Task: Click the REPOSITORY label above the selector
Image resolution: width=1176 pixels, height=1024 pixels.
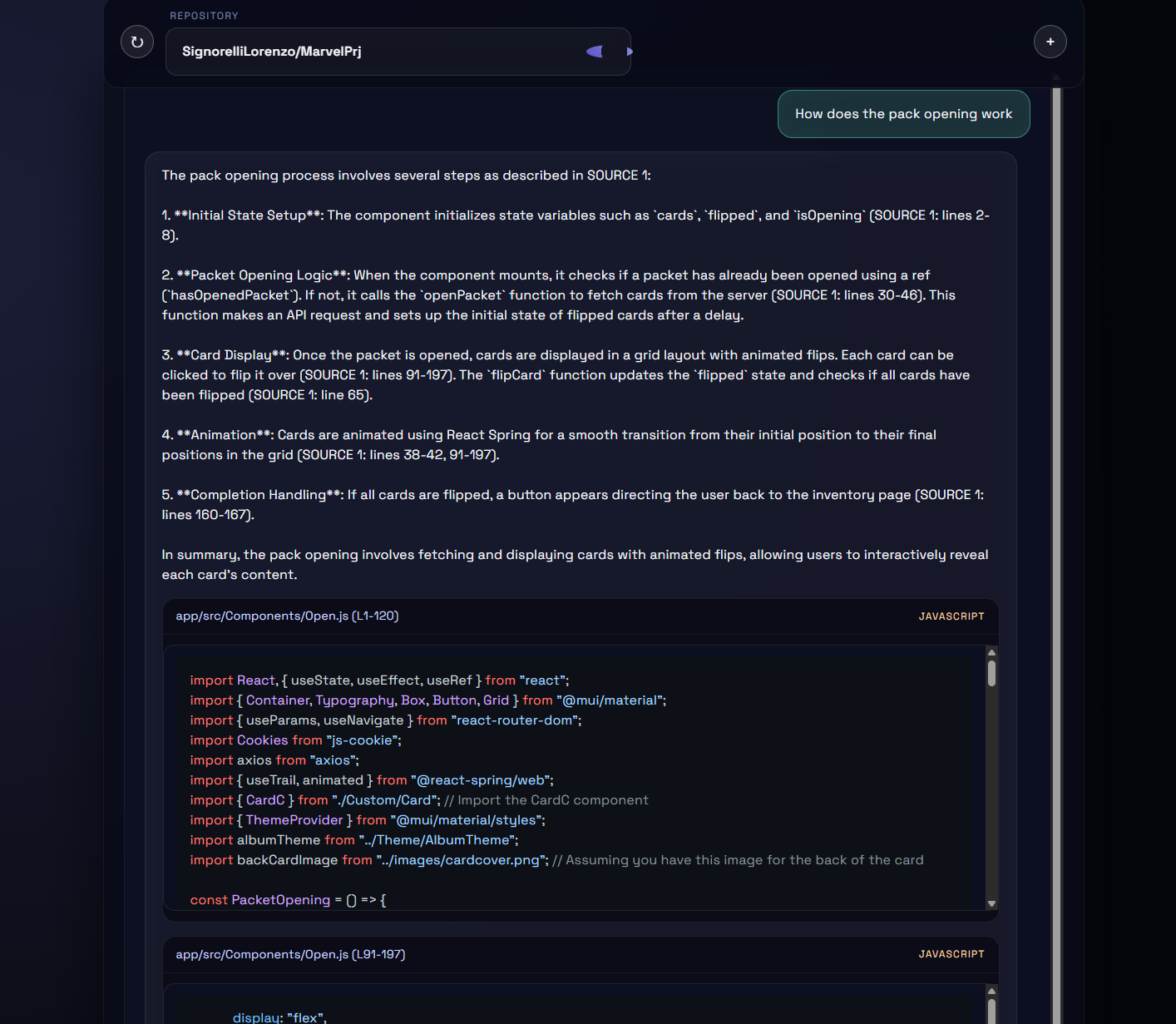Action: click(203, 15)
